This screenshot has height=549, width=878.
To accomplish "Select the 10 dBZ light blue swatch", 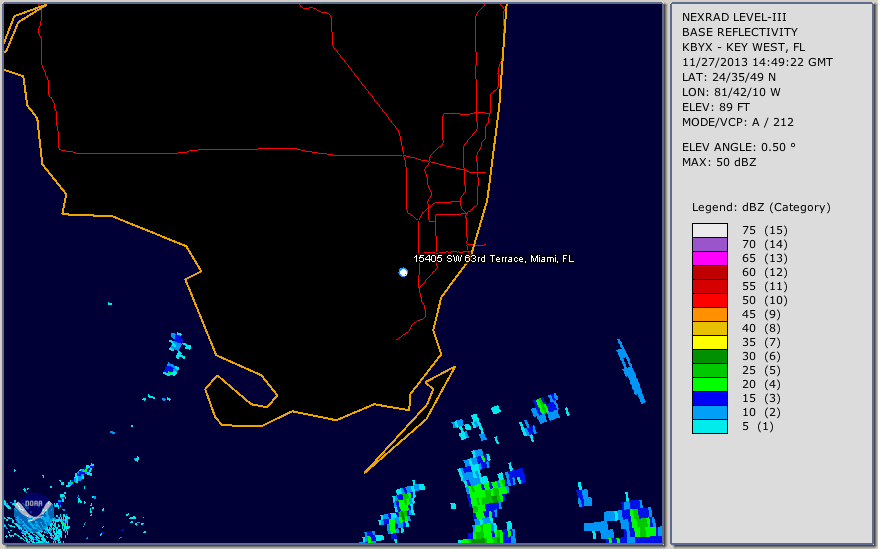I will [x=709, y=412].
